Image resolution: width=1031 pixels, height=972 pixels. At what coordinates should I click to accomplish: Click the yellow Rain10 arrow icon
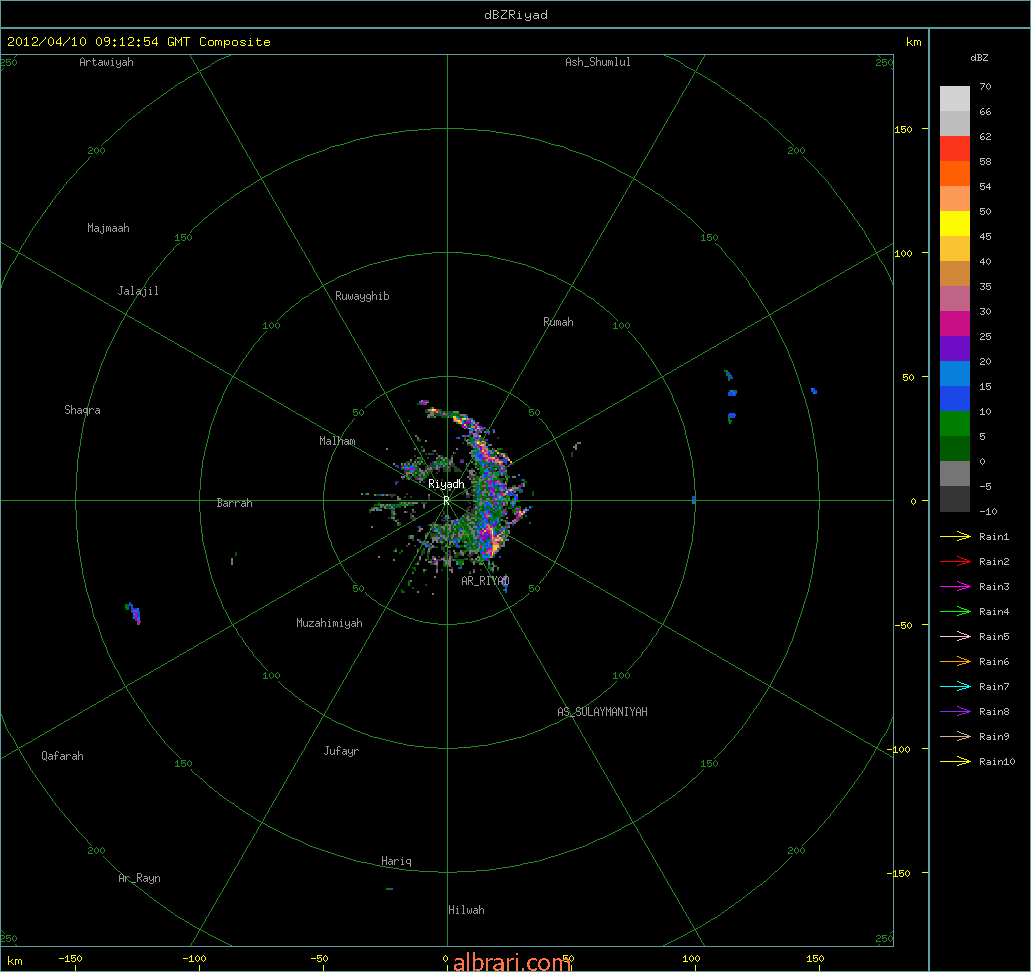point(955,762)
